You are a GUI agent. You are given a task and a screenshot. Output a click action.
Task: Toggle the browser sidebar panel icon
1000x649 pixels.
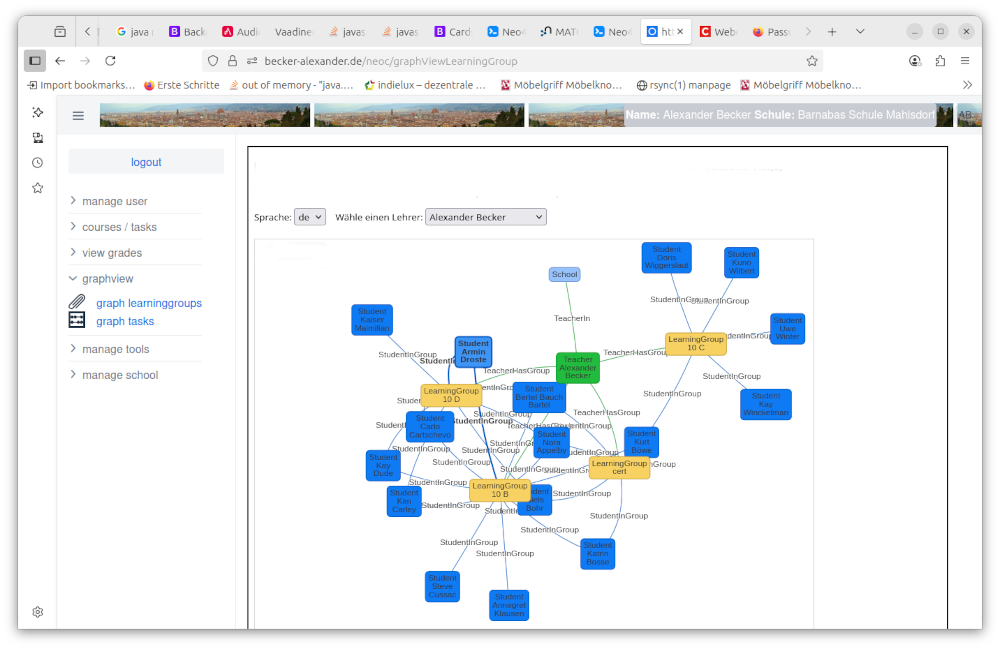pos(34,60)
